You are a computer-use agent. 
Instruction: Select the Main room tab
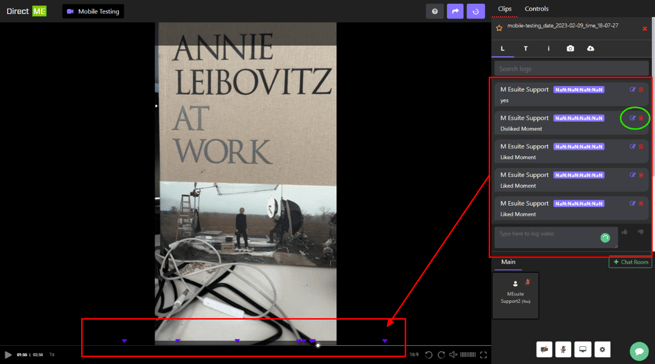508,262
